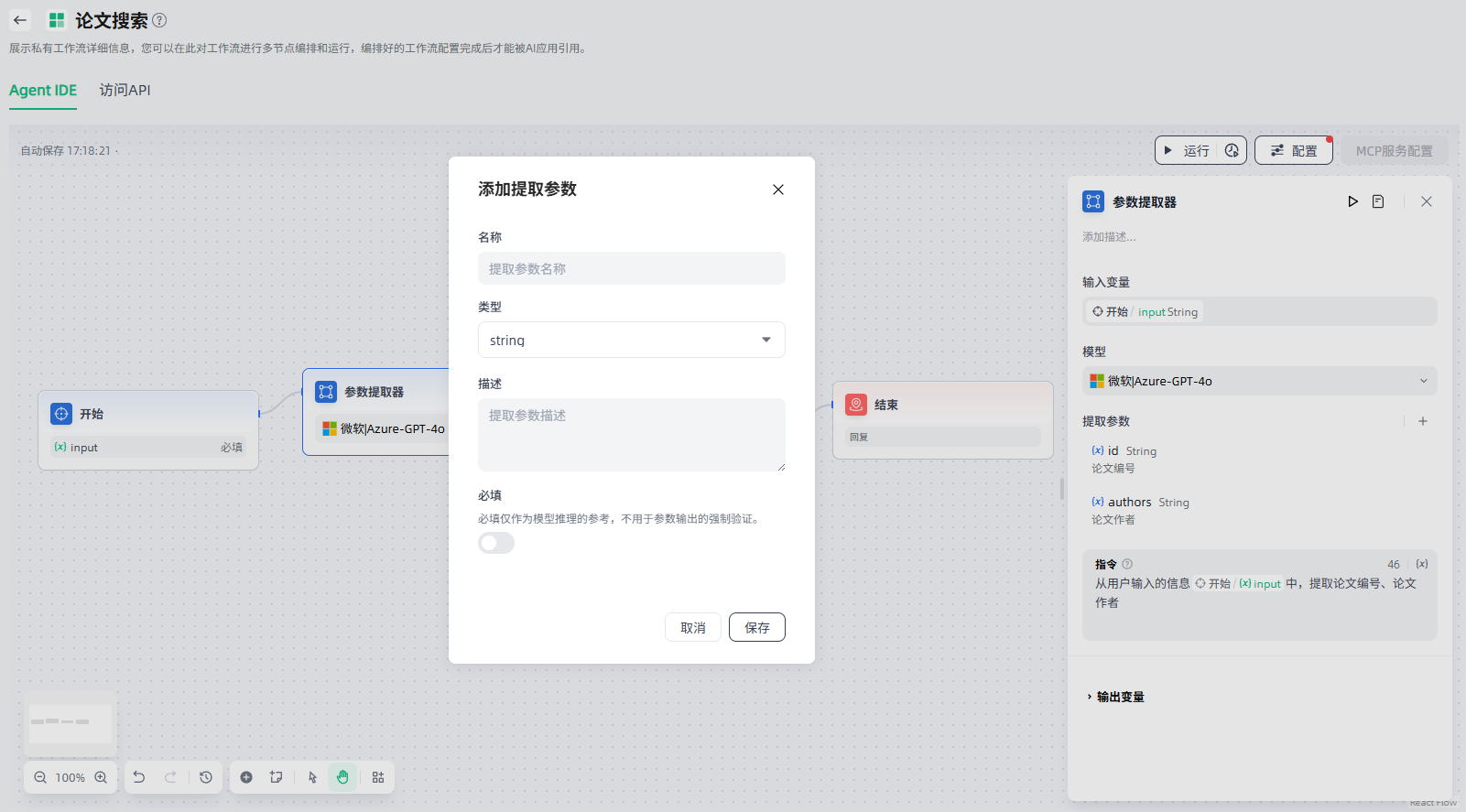
Task: Click the 提取参数名称 name input field
Action: click(631, 268)
